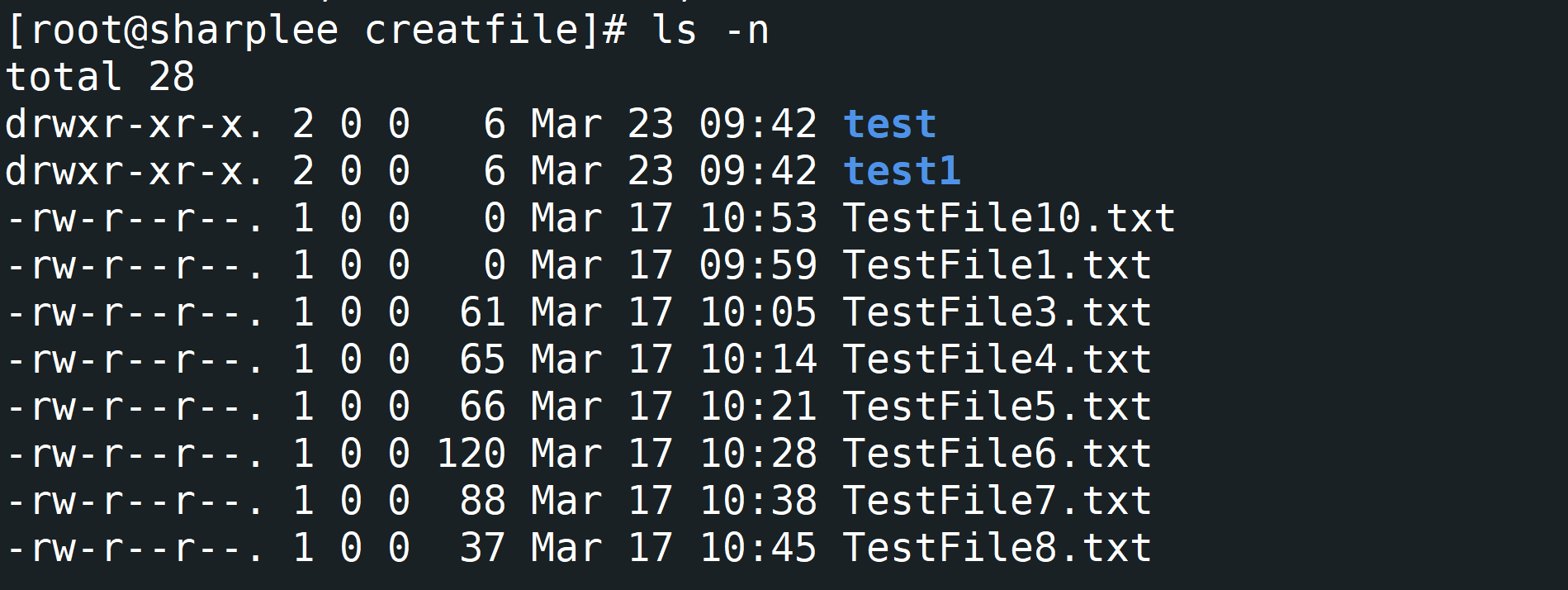Image resolution: width=1568 pixels, height=590 pixels.
Task: Click the TestFile10.txt filename
Action: pos(1008,219)
